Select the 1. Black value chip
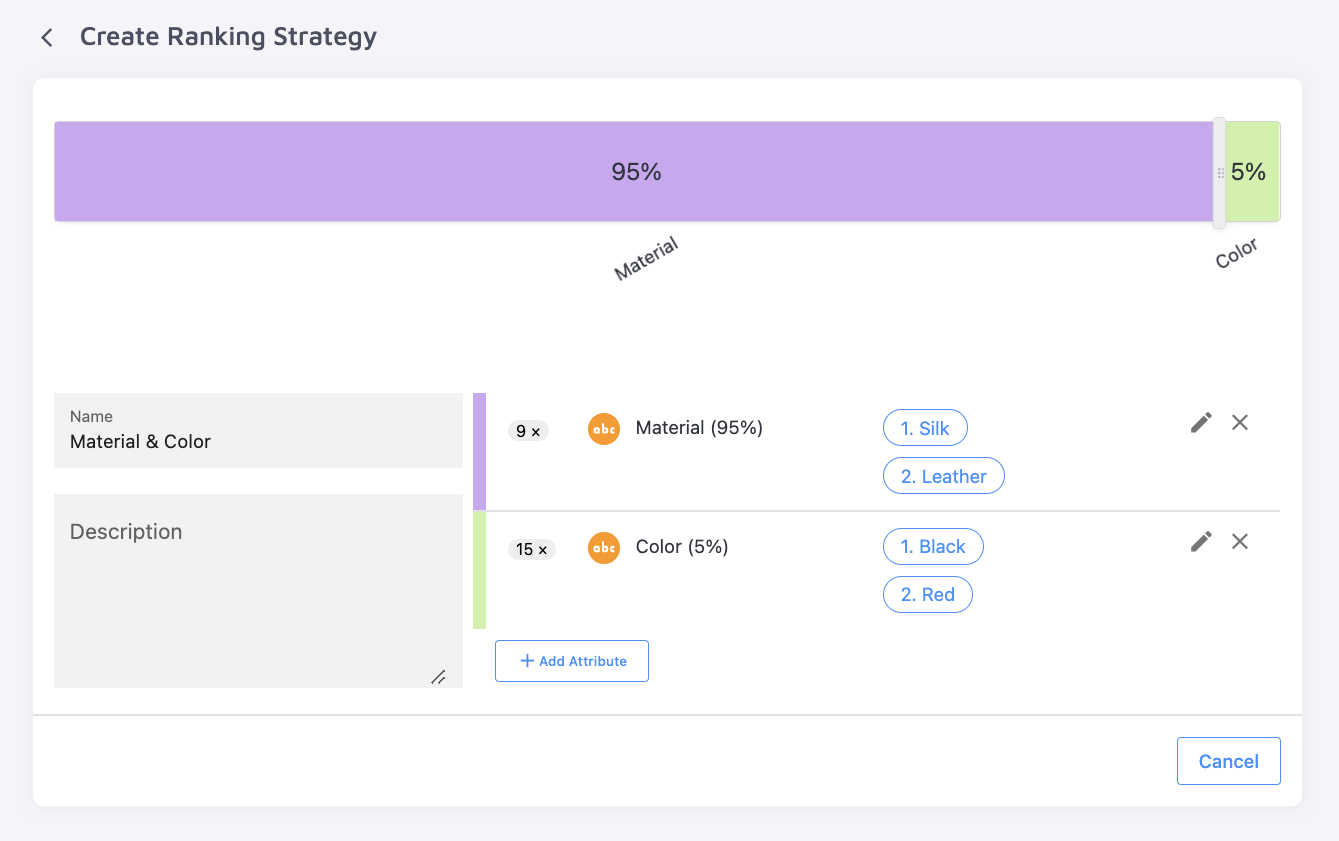Viewport: 1339px width, 841px height. pyautogui.click(x=933, y=547)
